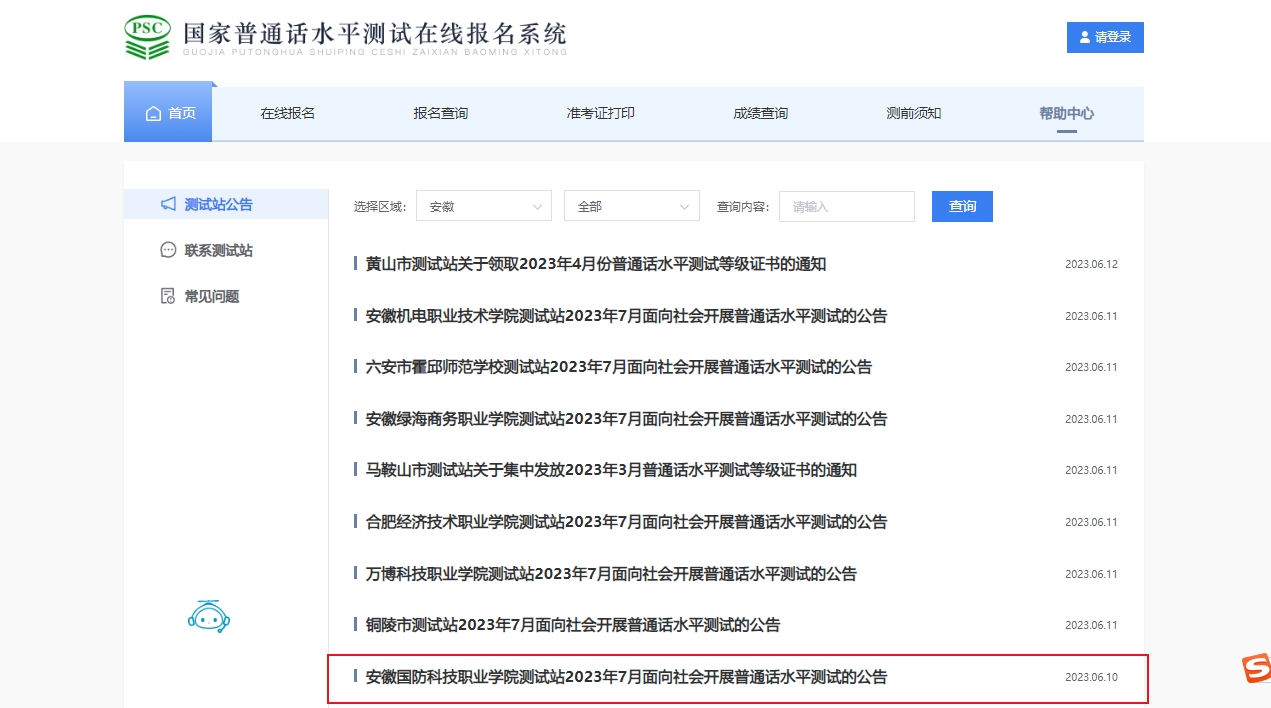This screenshot has width=1271, height=708.
Task: Click the megaphone icon beside 测试站公告
Action: pos(168,204)
